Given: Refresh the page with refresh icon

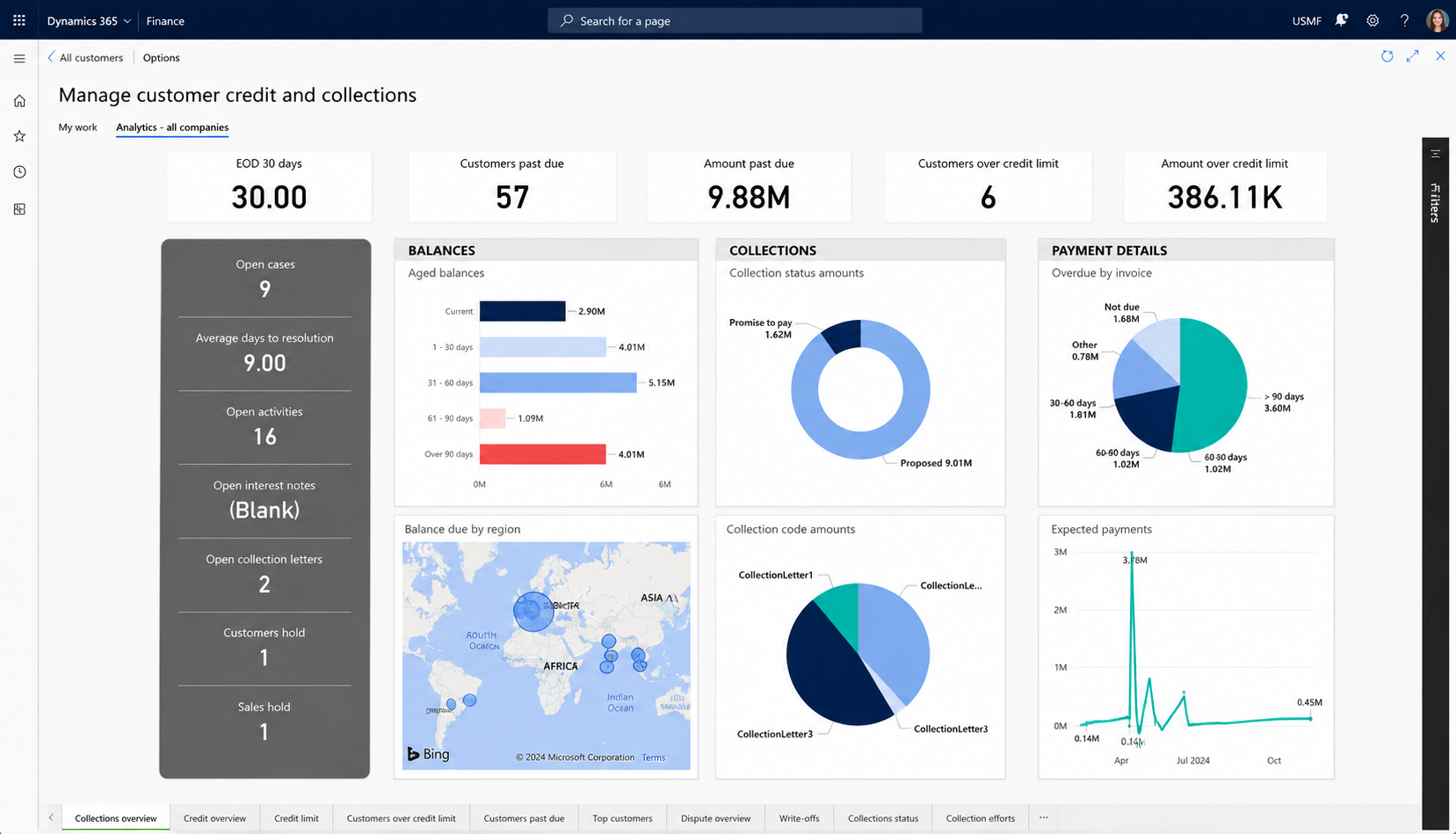Looking at the screenshot, I should pyautogui.click(x=1387, y=56).
